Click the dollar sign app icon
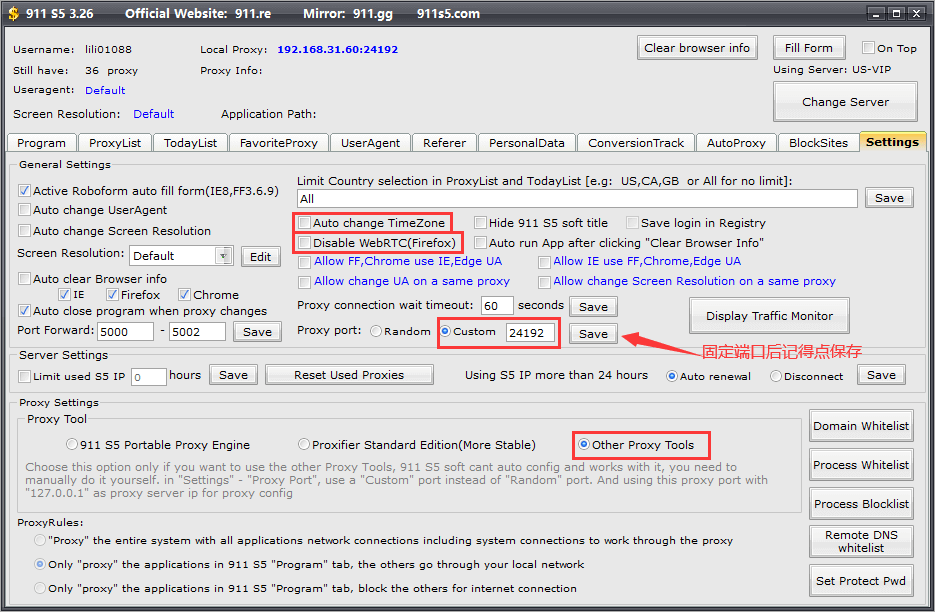 coord(12,13)
